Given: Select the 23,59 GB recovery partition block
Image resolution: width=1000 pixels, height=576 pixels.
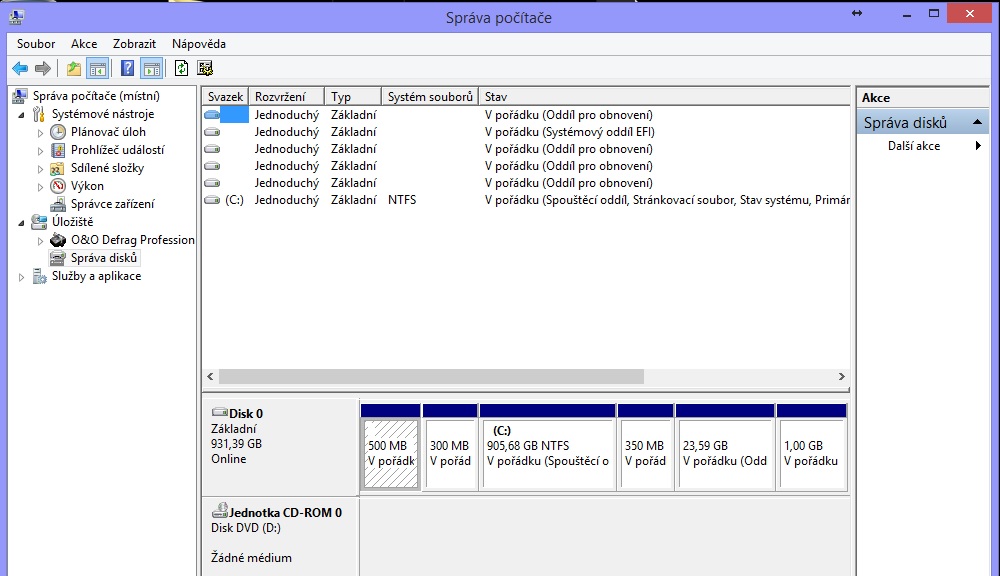Looking at the screenshot, I should [x=724, y=453].
